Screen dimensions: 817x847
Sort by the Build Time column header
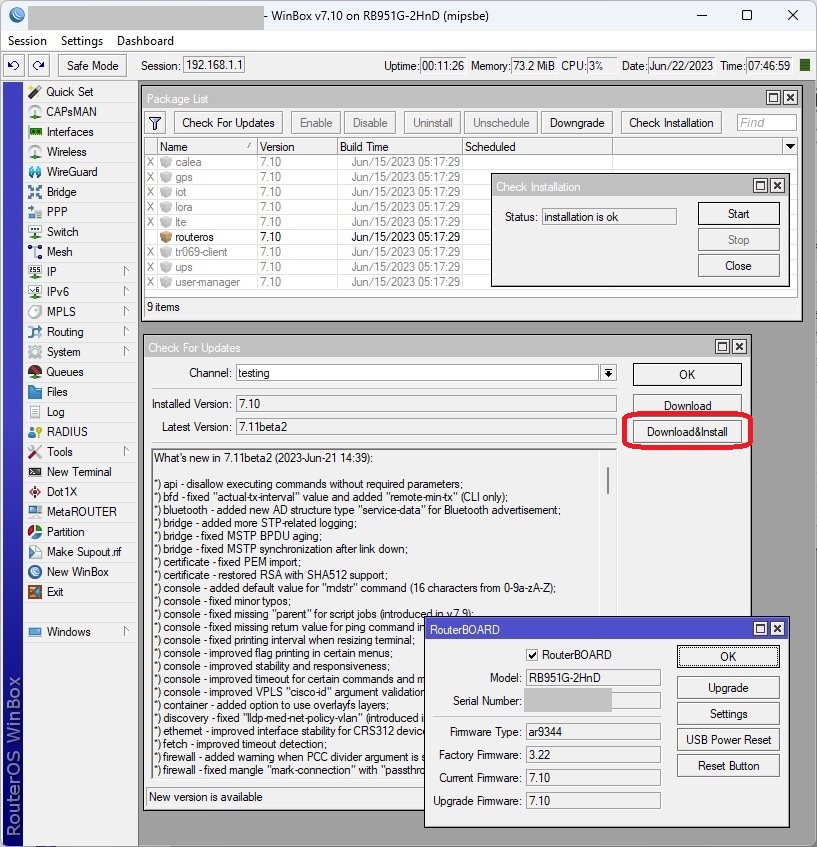[400, 146]
